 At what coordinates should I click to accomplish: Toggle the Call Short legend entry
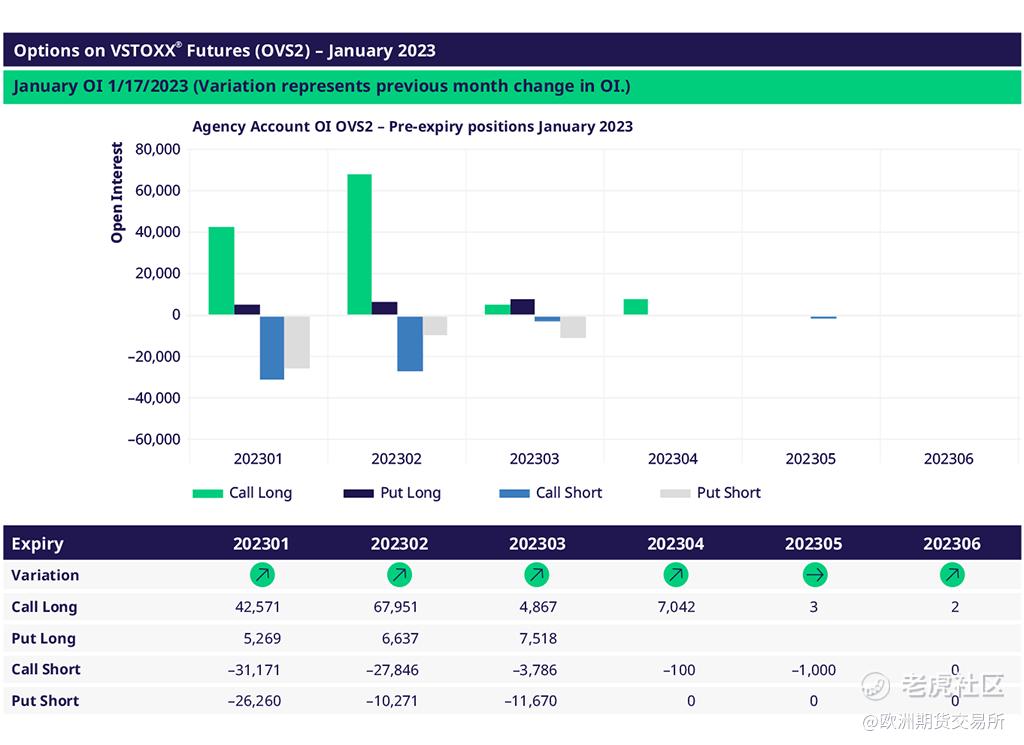click(550, 493)
